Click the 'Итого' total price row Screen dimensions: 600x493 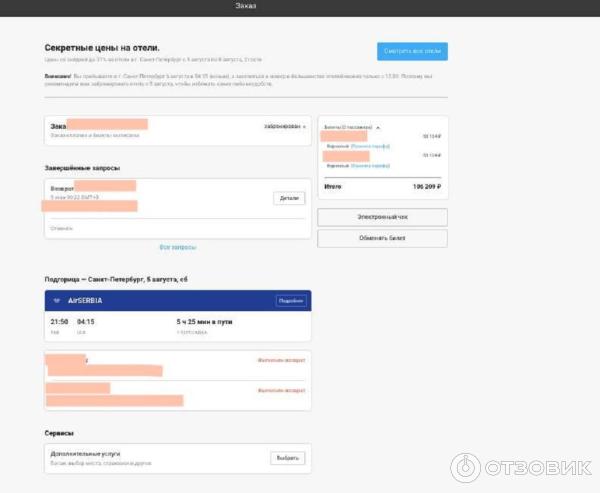point(382,186)
